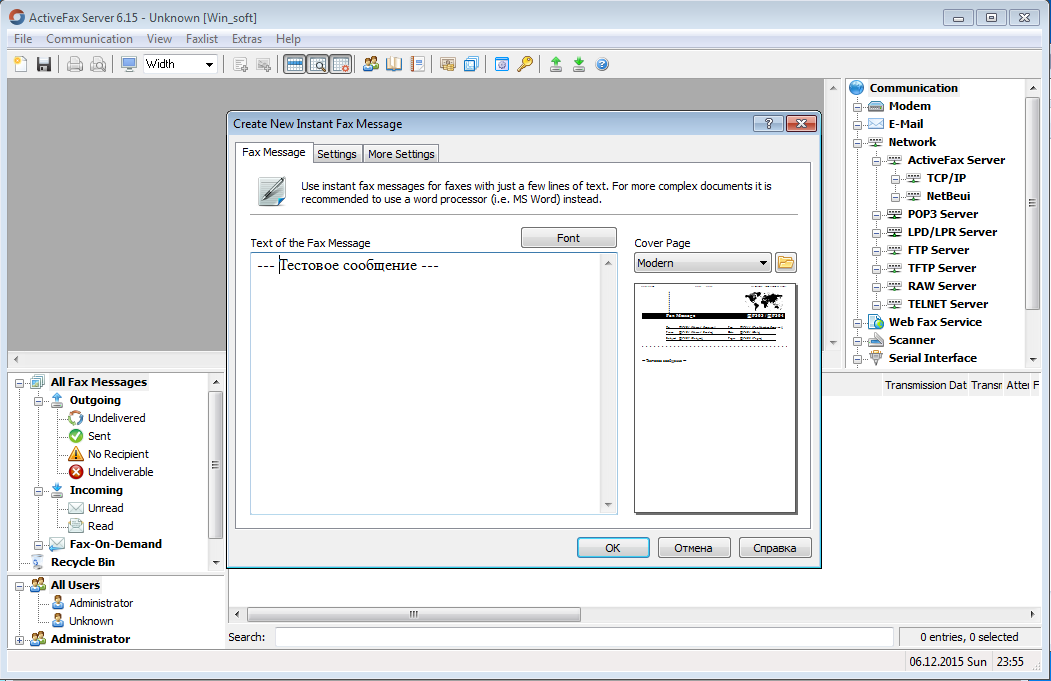Open the Faxlist menu
The image size is (1051, 681).
tap(202, 39)
